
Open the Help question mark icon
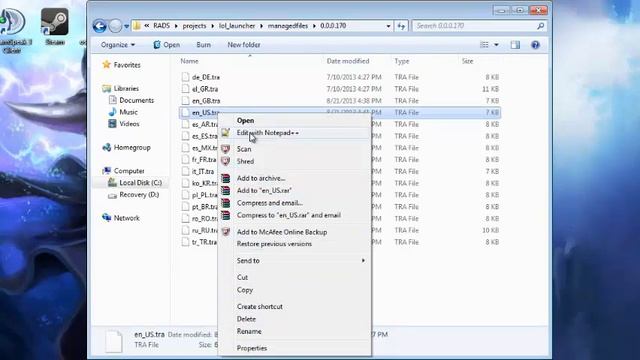tap(535, 45)
